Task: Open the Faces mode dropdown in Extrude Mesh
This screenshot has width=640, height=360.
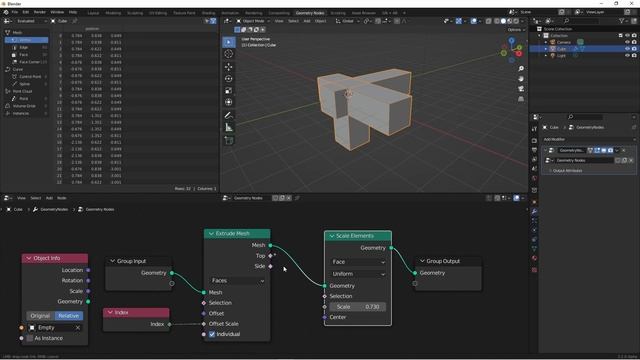Action: coord(238,281)
